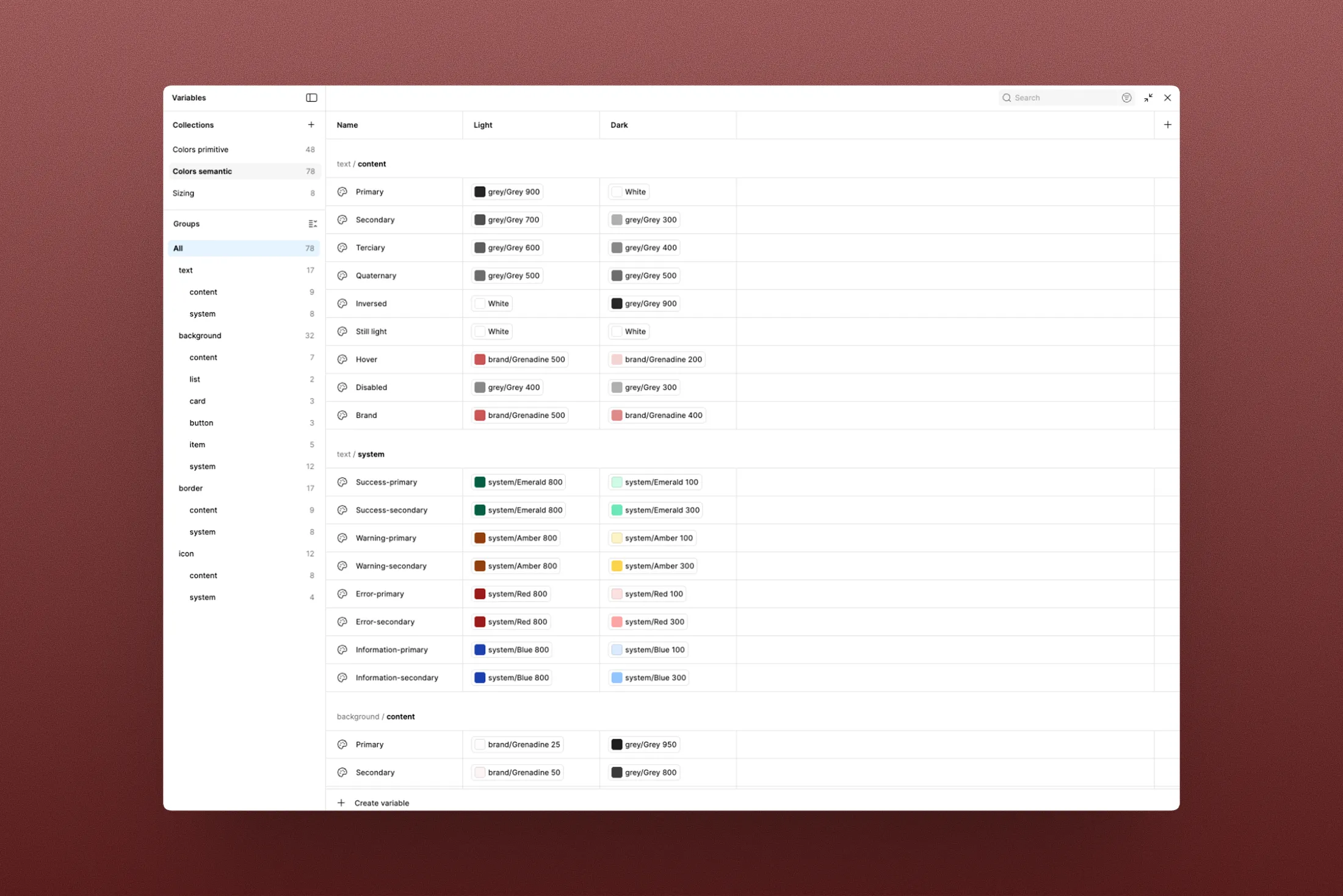
Task: Select the text group
Action: (x=244, y=270)
